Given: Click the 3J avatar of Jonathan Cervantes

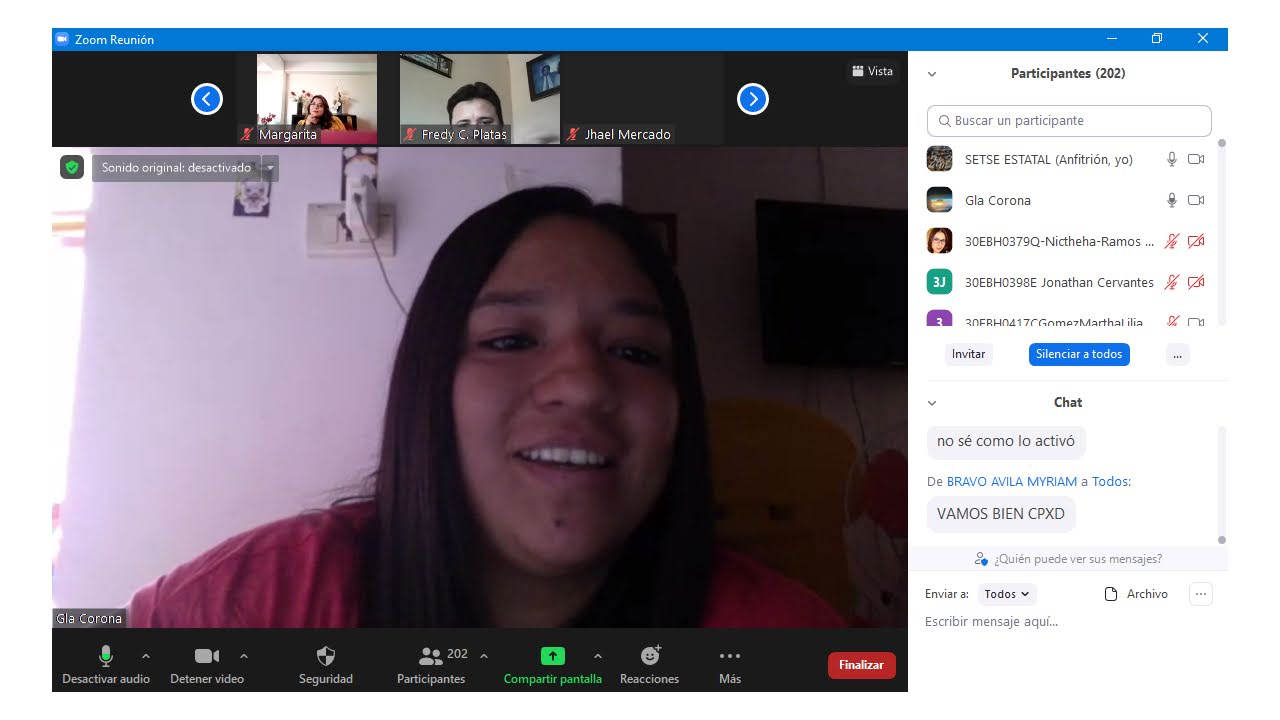Looking at the screenshot, I should (939, 282).
